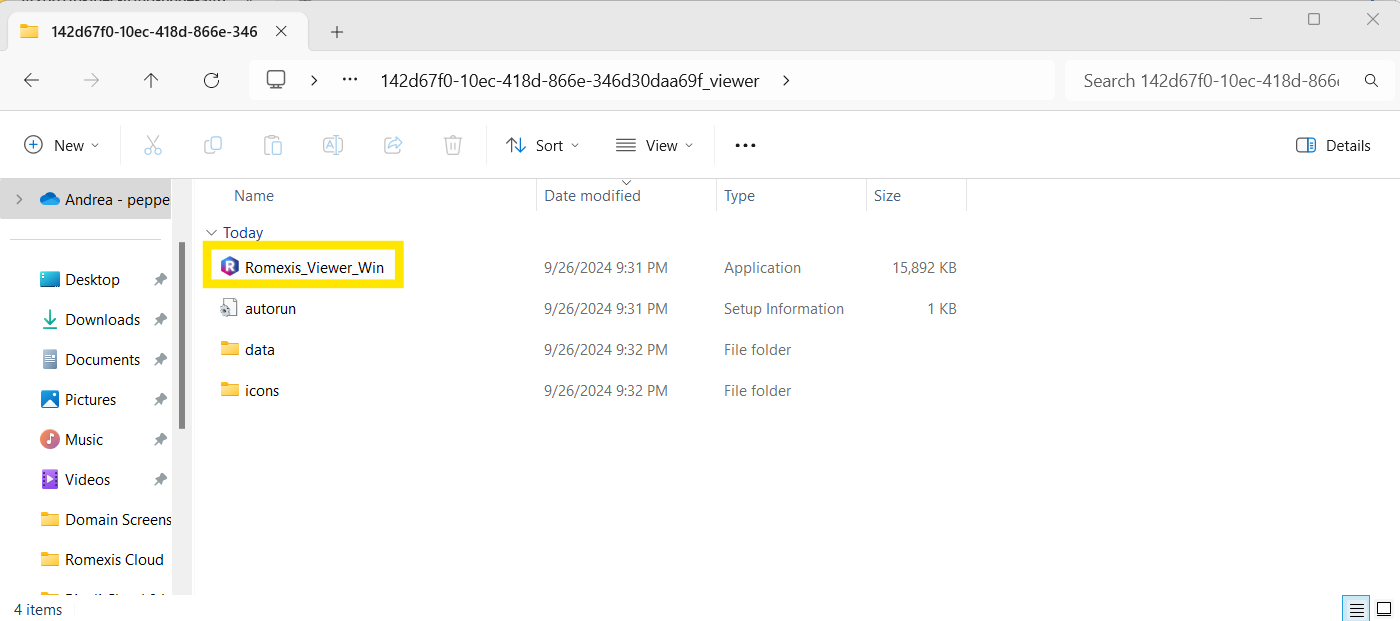Click the pin icon beside Videos
1400x621 pixels.
160,480
